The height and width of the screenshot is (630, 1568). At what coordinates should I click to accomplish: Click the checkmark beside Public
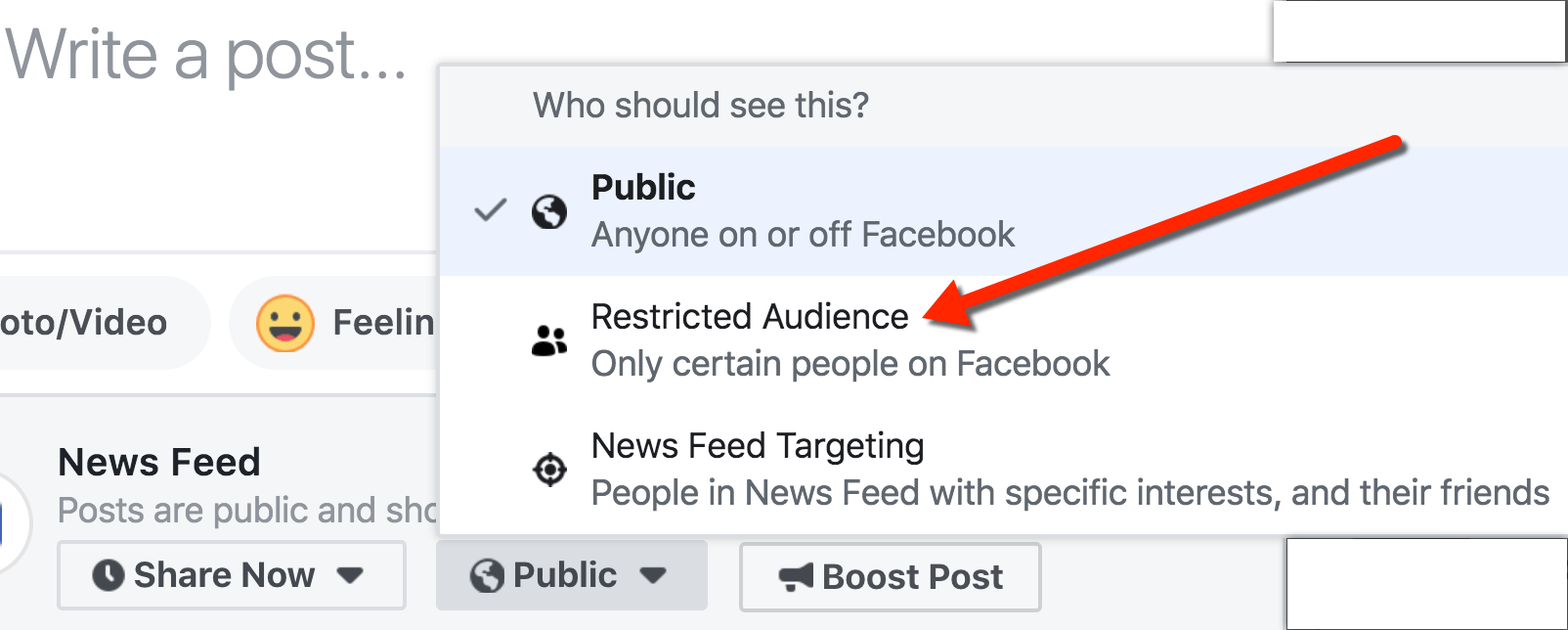pos(492,209)
